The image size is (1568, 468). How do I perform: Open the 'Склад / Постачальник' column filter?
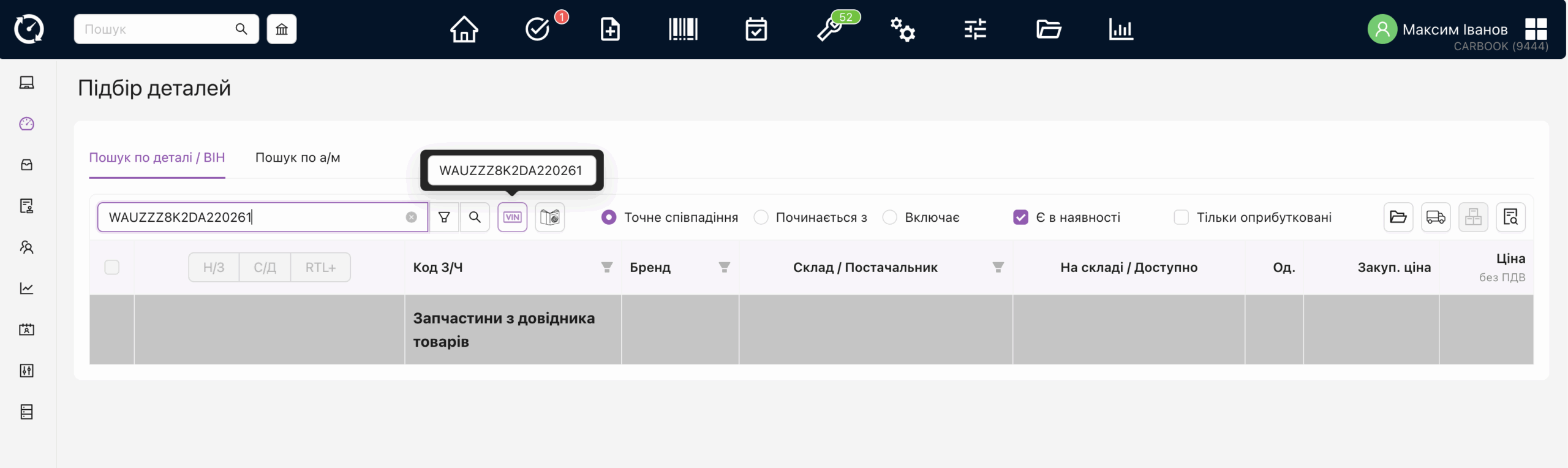click(998, 268)
